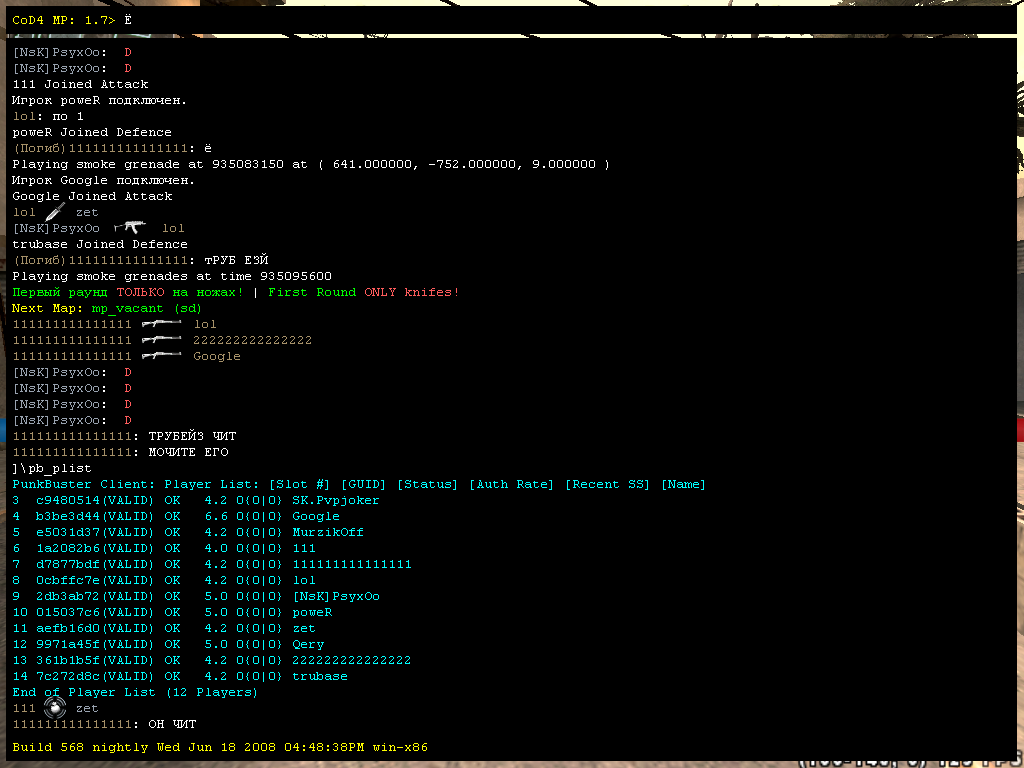Click the 'First Round ONLY knifes!' message
This screenshot has width=1024, height=768.
[363, 292]
